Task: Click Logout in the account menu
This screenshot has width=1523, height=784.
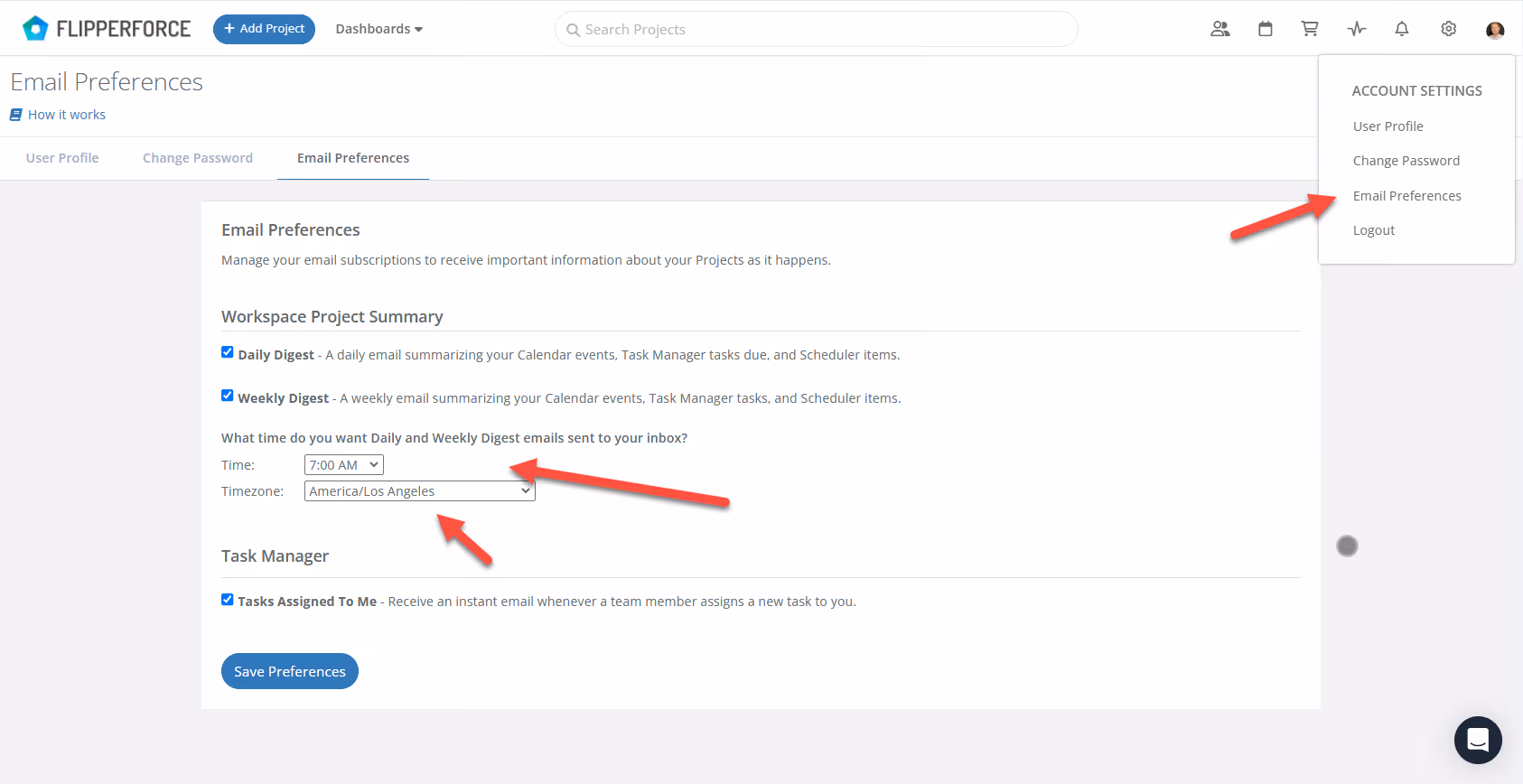Action: (x=1374, y=230)
